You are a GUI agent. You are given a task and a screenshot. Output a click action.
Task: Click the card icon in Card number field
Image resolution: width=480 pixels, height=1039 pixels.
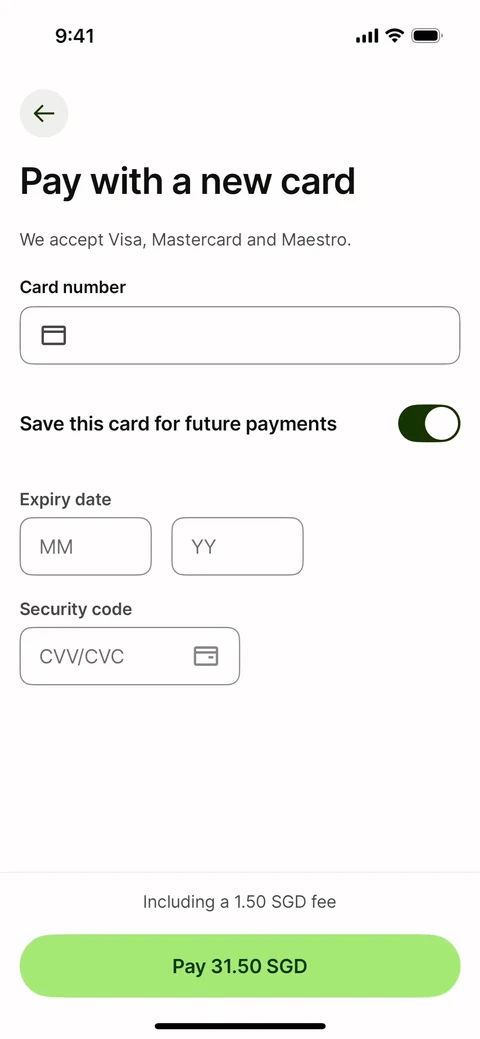[x=54, y=335]
